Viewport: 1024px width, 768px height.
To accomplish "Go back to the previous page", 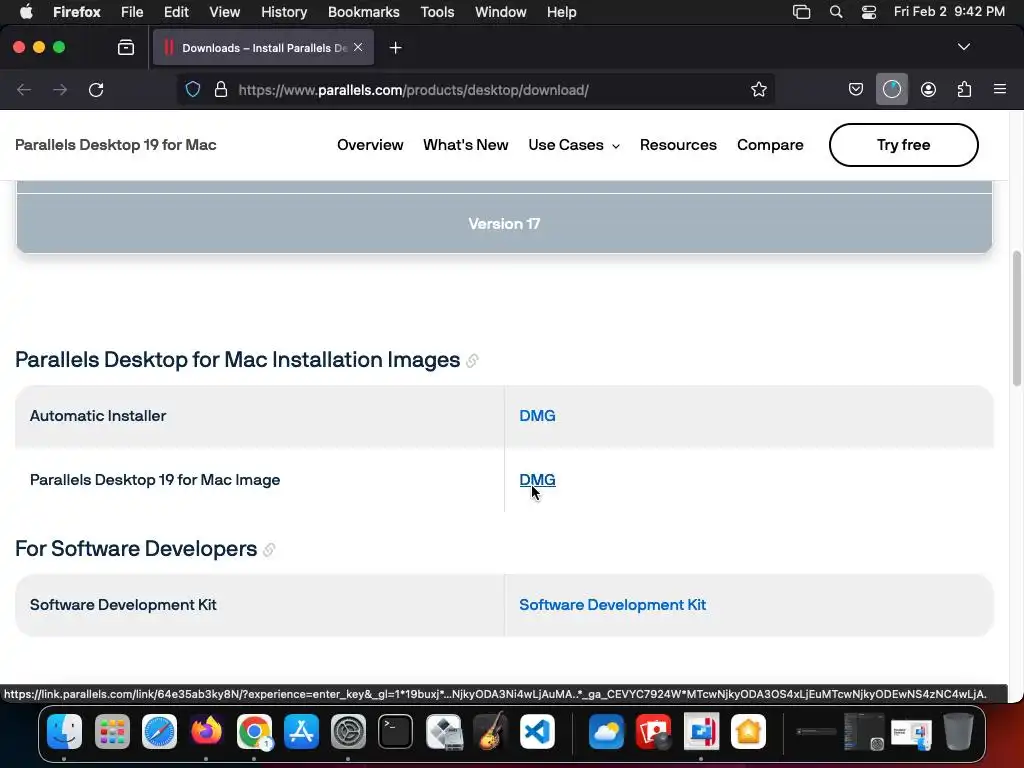I will pos(24,89).
